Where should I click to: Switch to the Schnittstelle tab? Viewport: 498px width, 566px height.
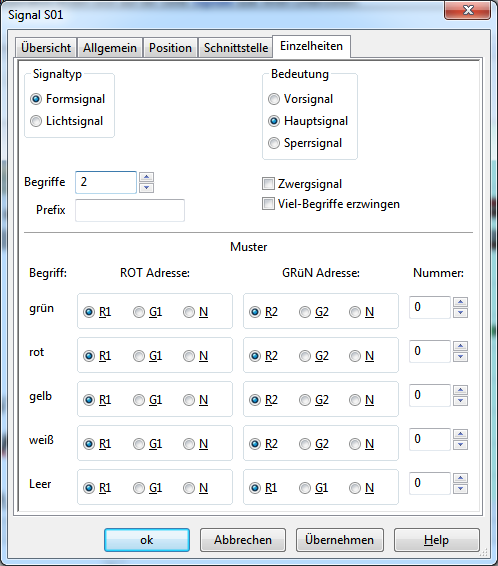click(x=236, y=48)
